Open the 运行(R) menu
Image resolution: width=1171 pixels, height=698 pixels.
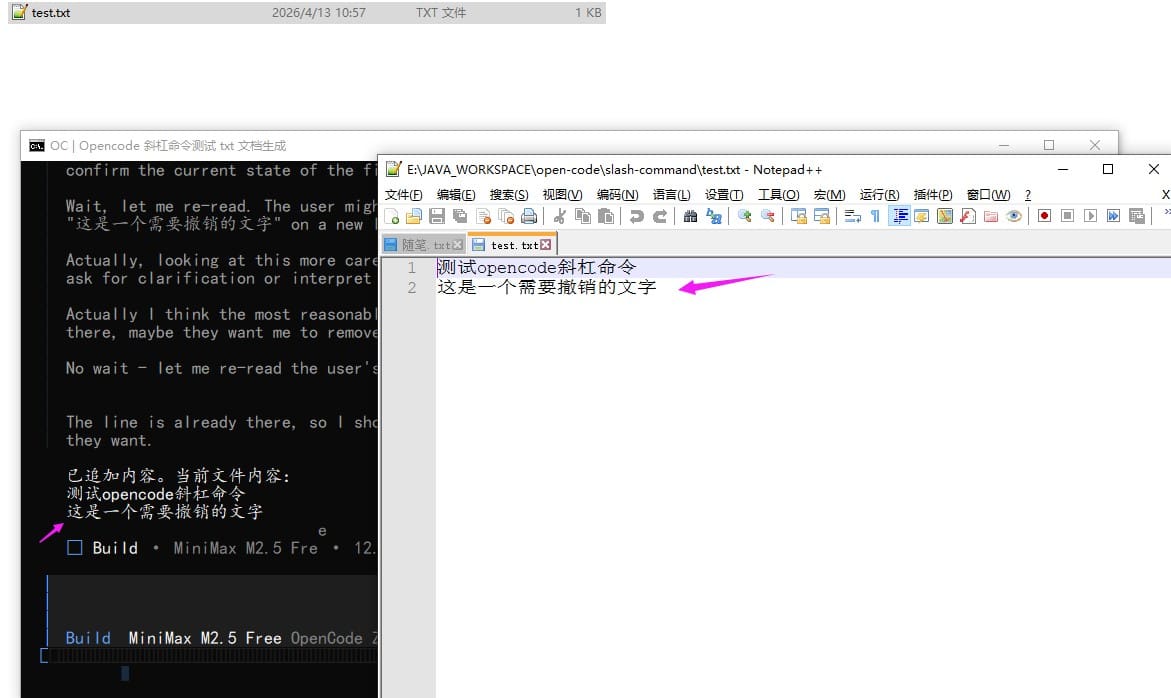point(880,195)
